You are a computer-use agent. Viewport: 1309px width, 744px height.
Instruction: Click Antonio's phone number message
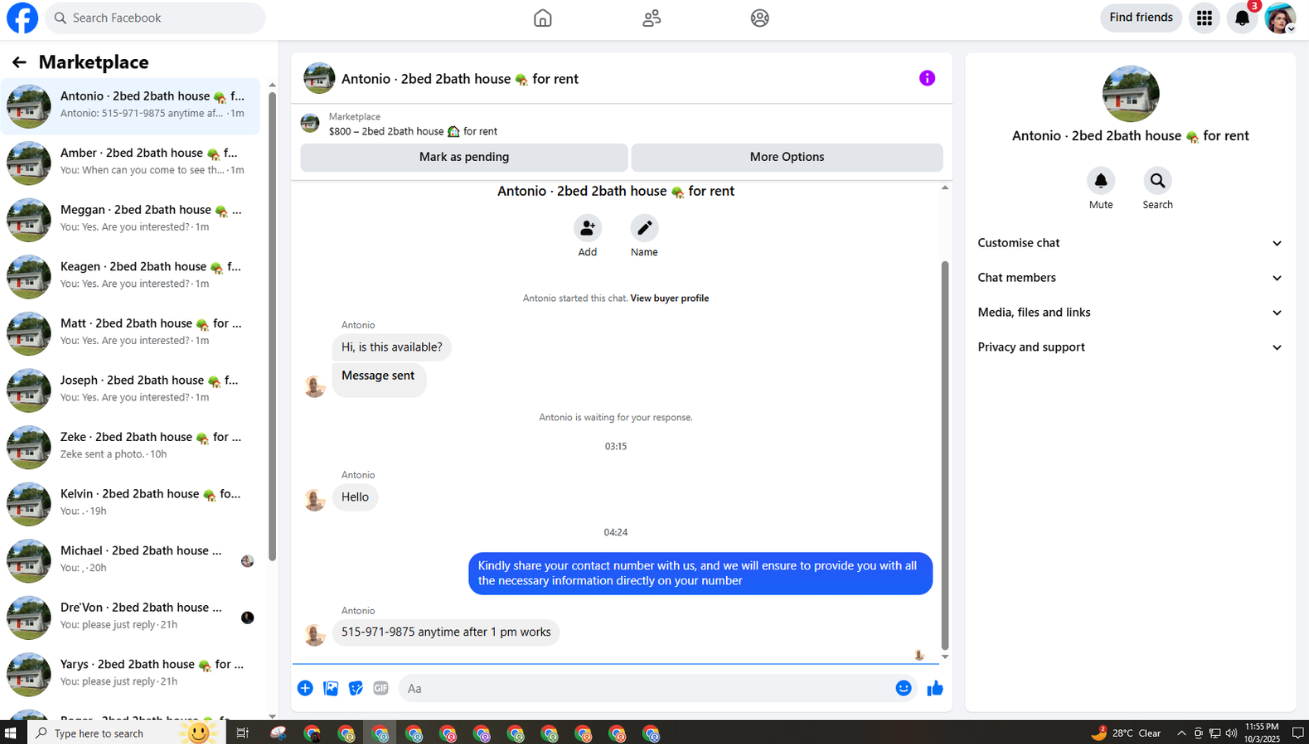pyautogui.click(x=446, y=632)
